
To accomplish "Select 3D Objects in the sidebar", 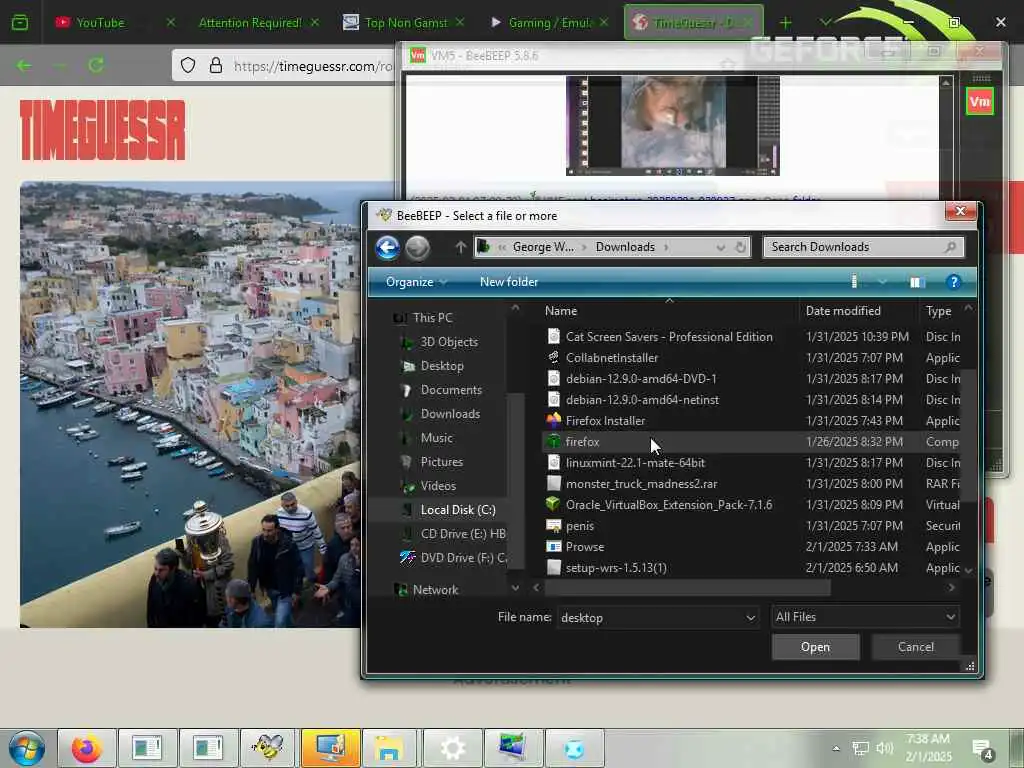I will 449,342.
